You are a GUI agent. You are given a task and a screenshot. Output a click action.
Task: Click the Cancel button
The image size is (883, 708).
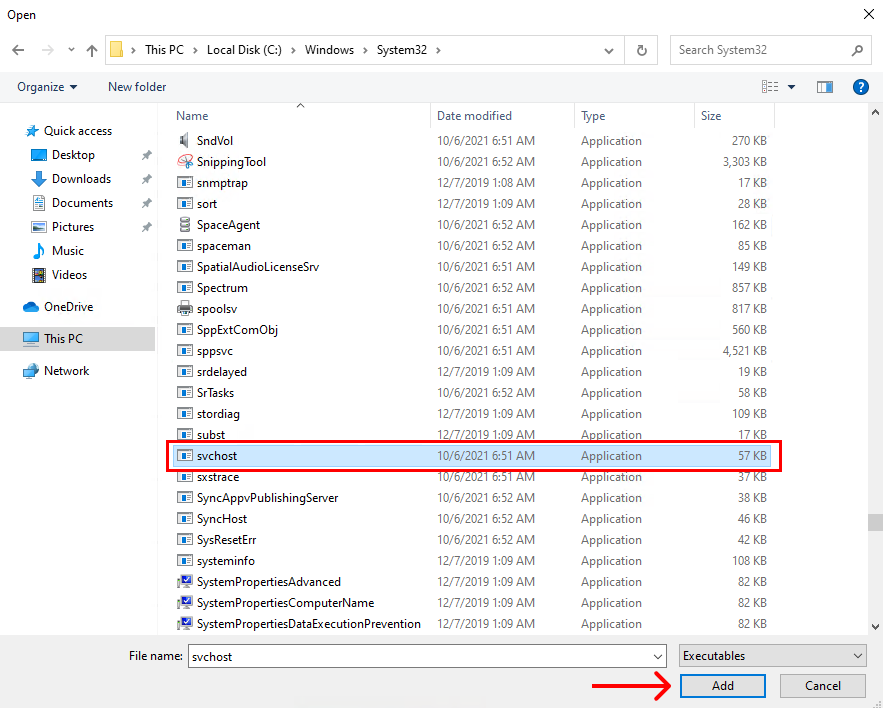click(822, 686)
